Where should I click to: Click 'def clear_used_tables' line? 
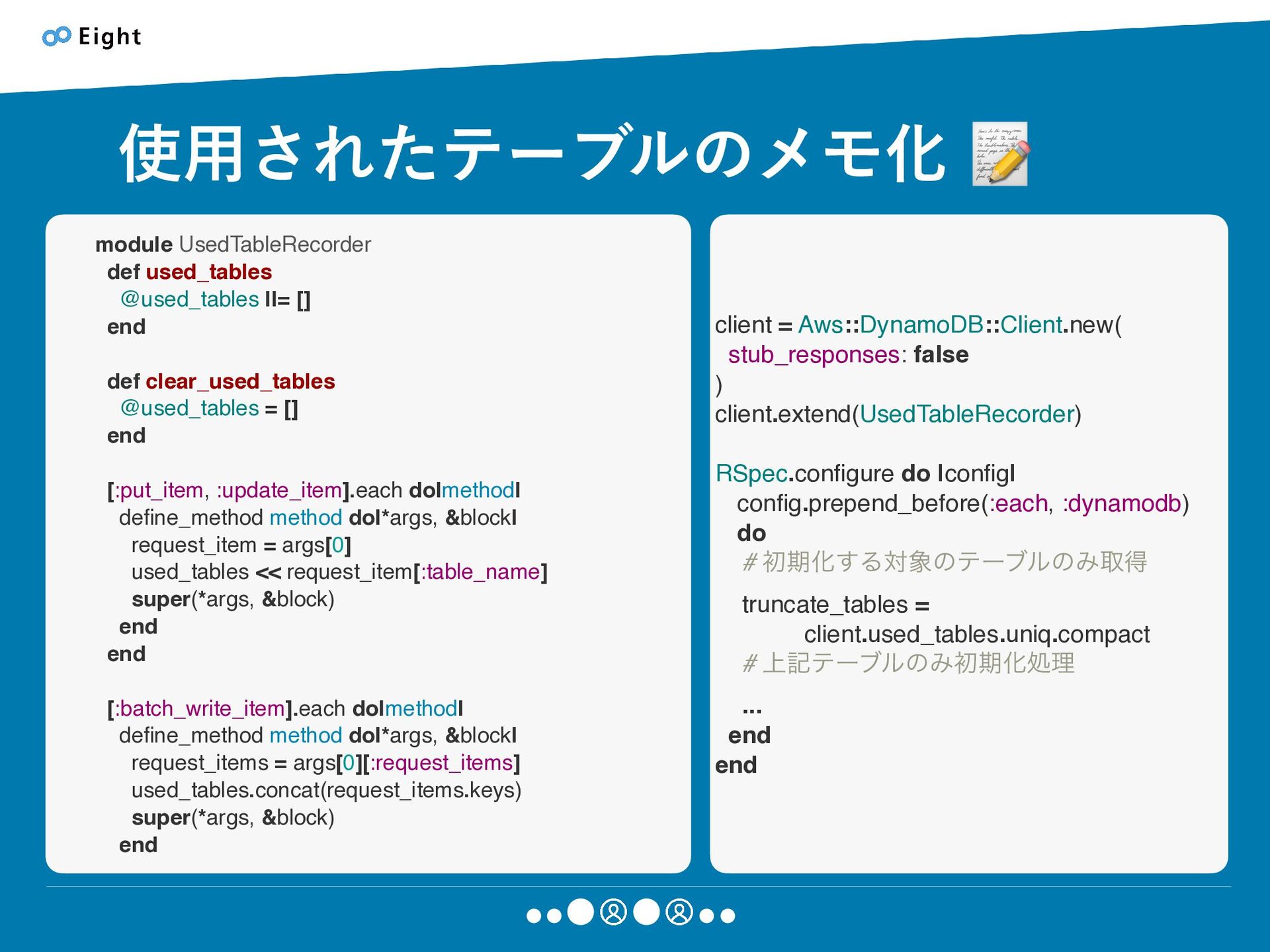point(221,381)
